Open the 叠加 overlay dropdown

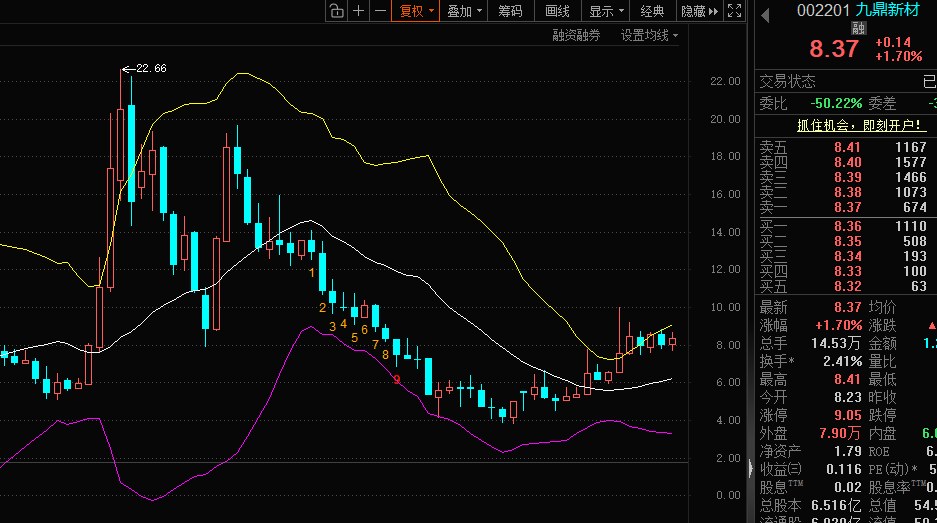464,11
